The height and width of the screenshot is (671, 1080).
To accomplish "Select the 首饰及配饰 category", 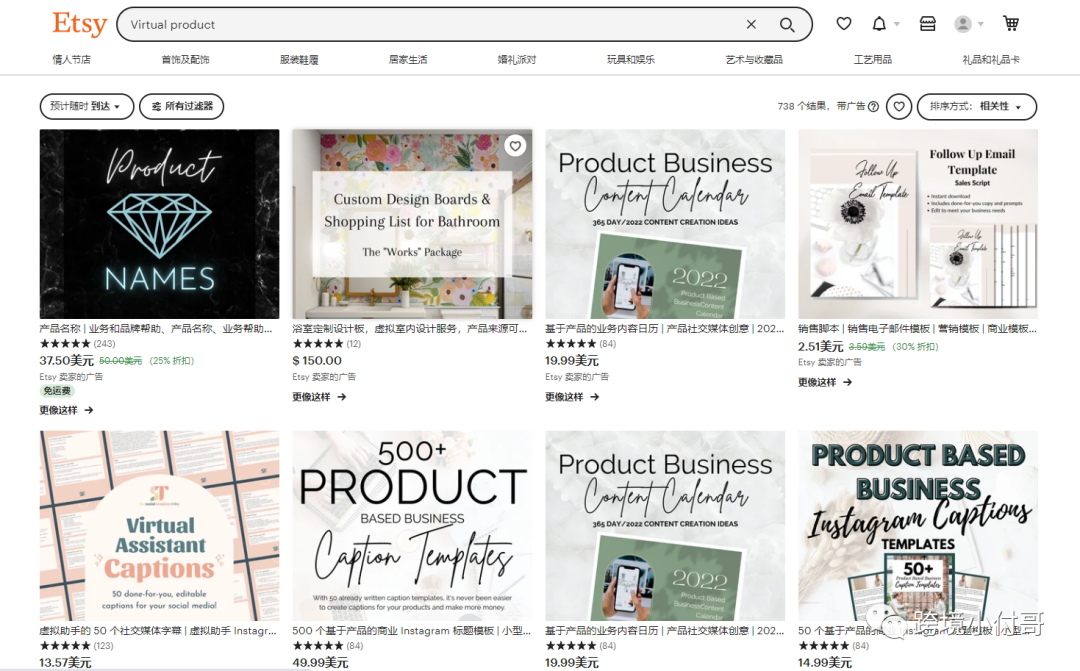I will [185, 60].
